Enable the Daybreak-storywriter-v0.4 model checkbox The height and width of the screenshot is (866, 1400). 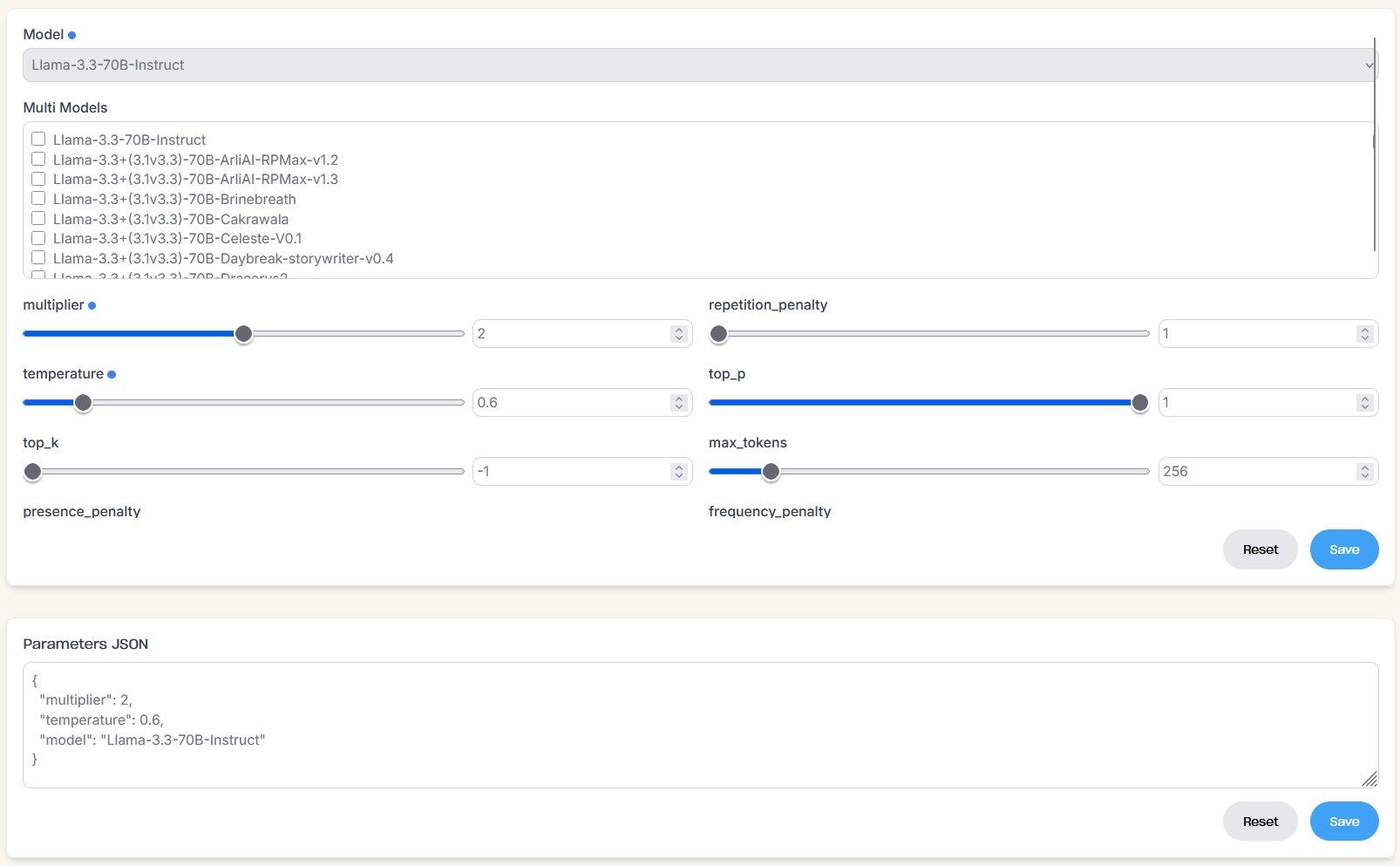coord(38,257)
